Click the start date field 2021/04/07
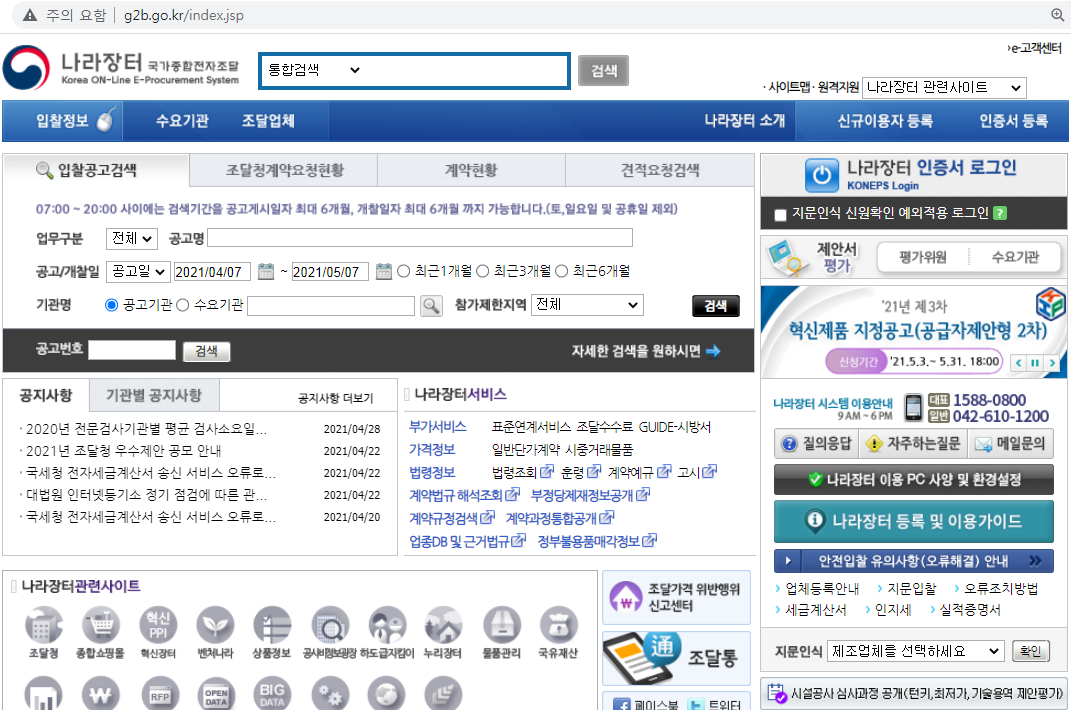1071x710 pixels. 212,271
